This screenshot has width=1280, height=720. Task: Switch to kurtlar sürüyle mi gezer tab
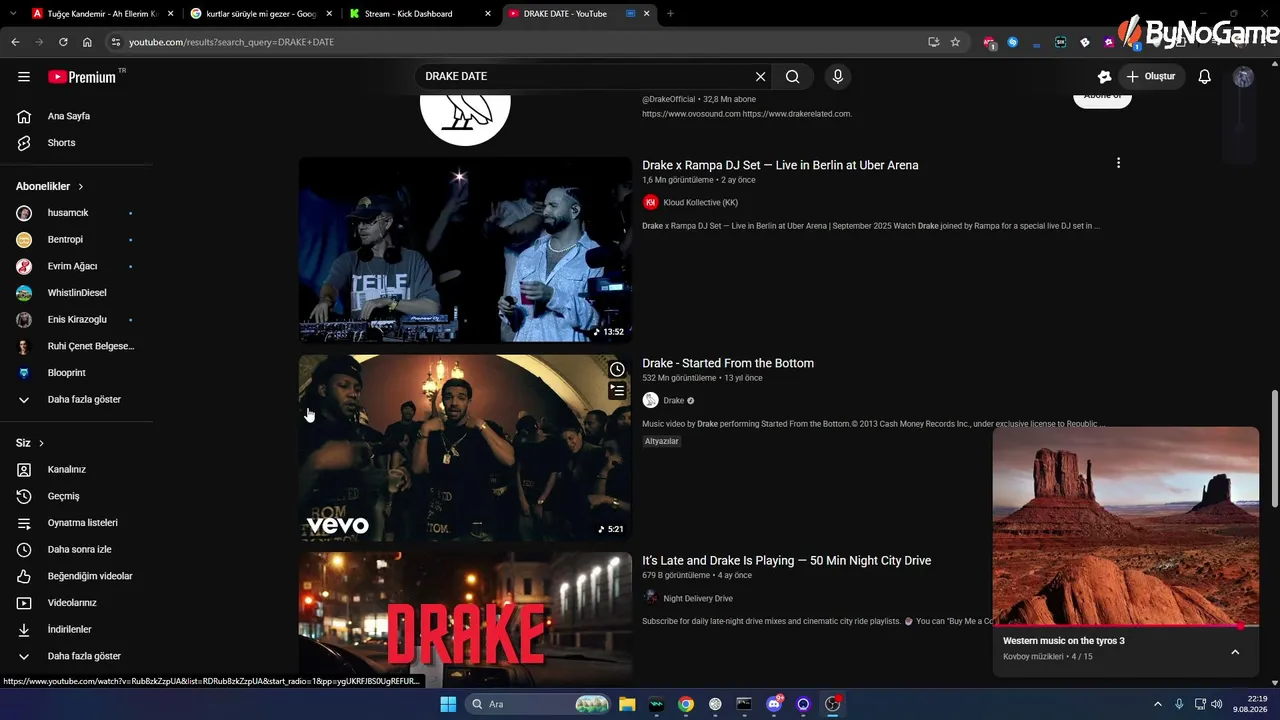point(261,14)
